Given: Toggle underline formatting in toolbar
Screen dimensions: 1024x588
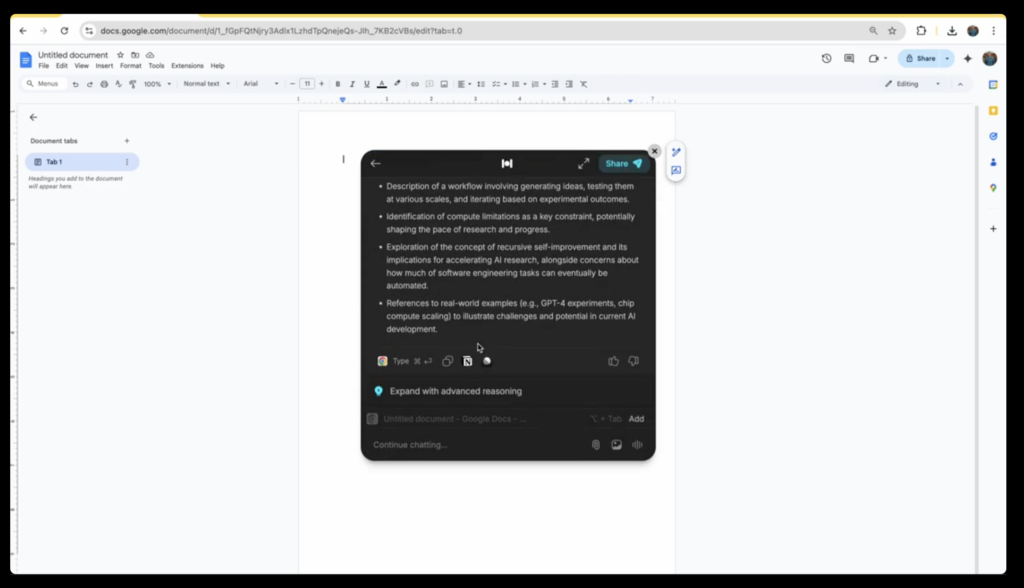Looking at the screenshot, I should click(367, 84).
